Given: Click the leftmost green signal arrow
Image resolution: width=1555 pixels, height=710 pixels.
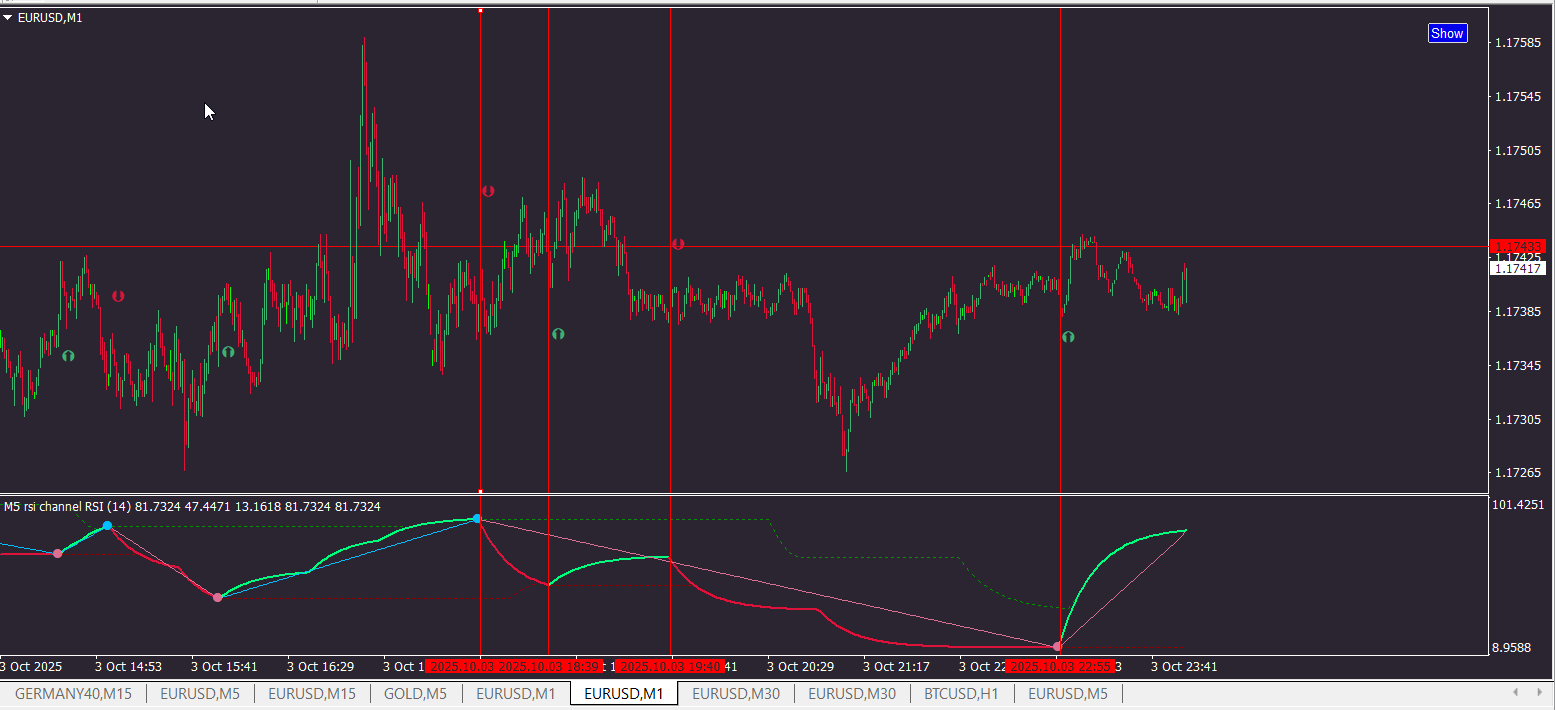Looking at the screenshot, I should (x=68, y=355).
